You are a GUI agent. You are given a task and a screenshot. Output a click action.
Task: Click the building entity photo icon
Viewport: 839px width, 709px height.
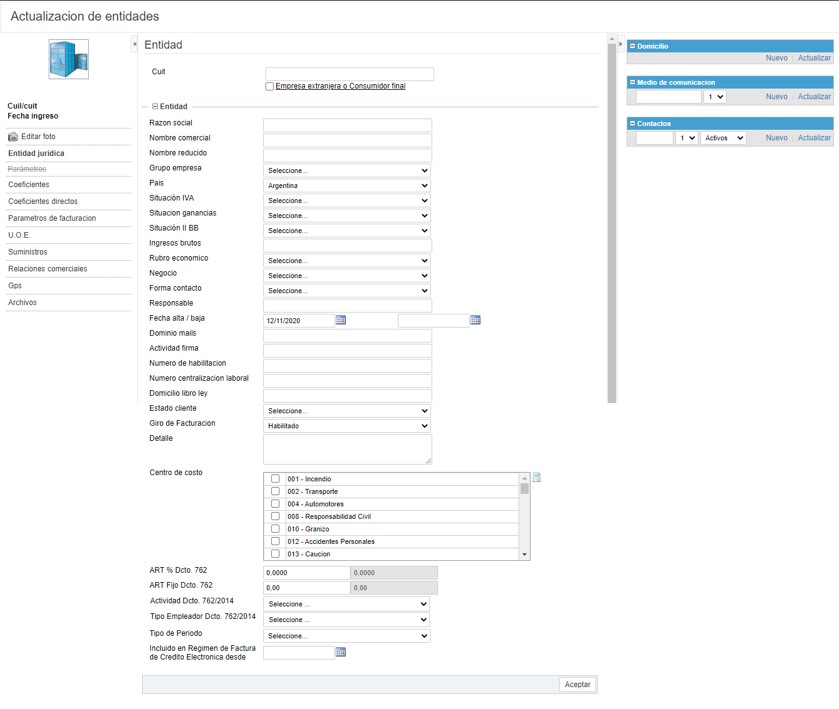pos(68,60)
